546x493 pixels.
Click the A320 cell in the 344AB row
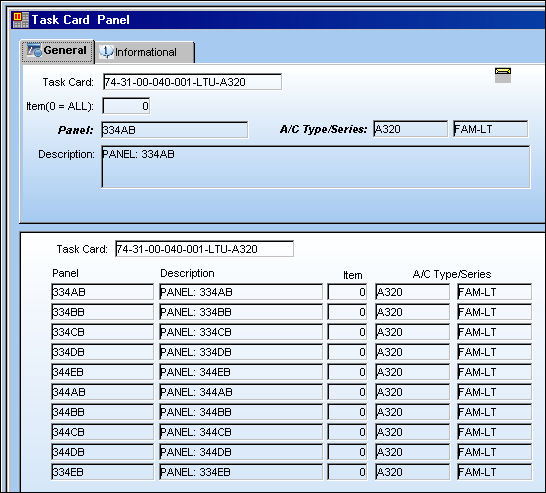[x=412, y=392]
